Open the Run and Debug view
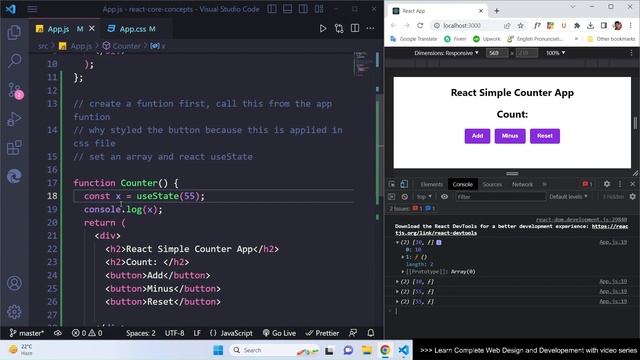 click(x=14, y=119)
